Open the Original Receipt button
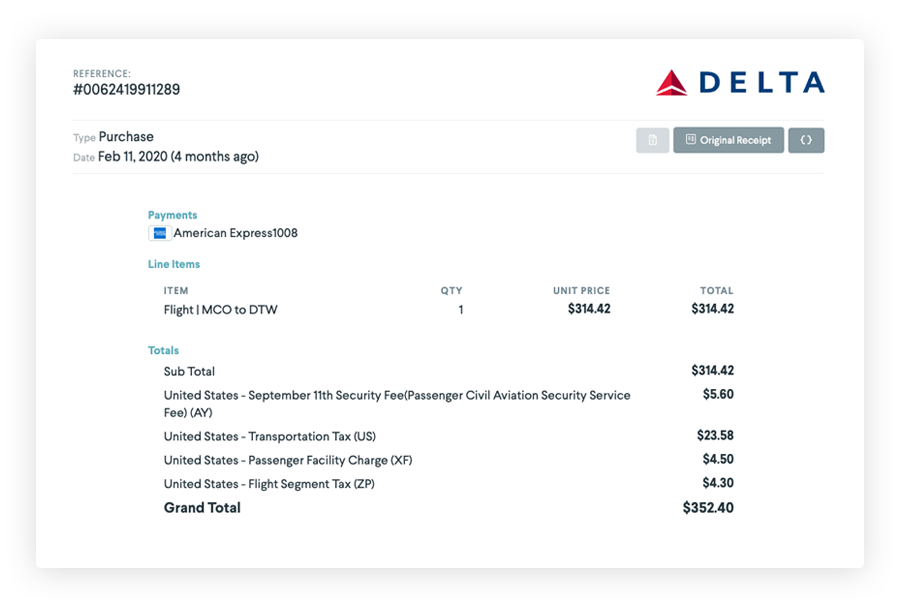 pos(728,140)
